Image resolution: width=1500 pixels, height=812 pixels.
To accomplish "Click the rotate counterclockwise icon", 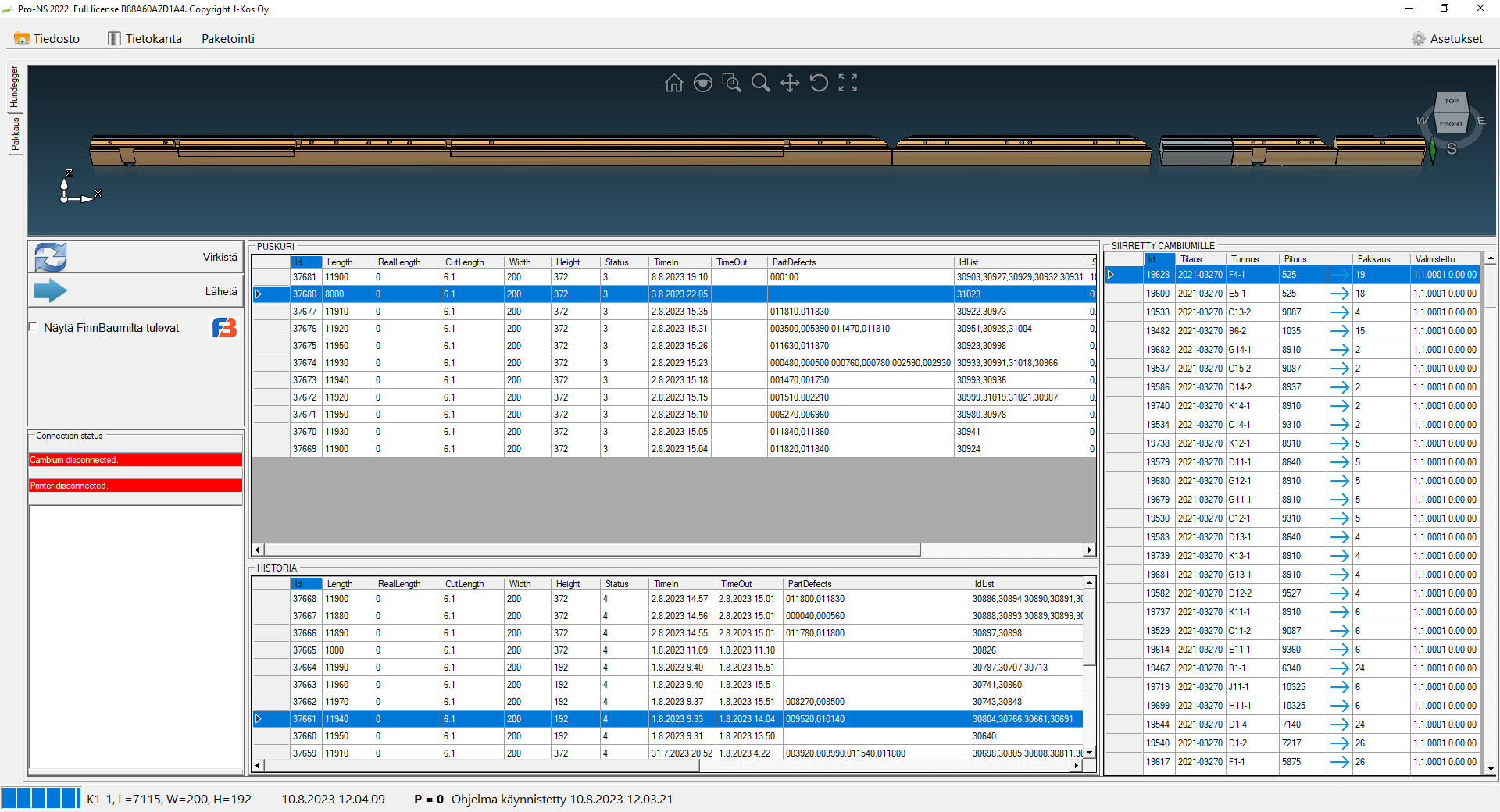I will (x=818, y=83).
